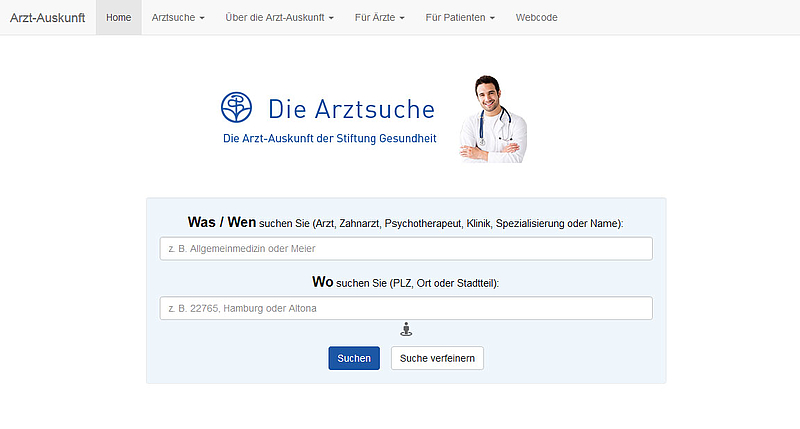Click the doctor photo in the banner
The height and width of the screenshot is (429, 800).
coord(493,119)
